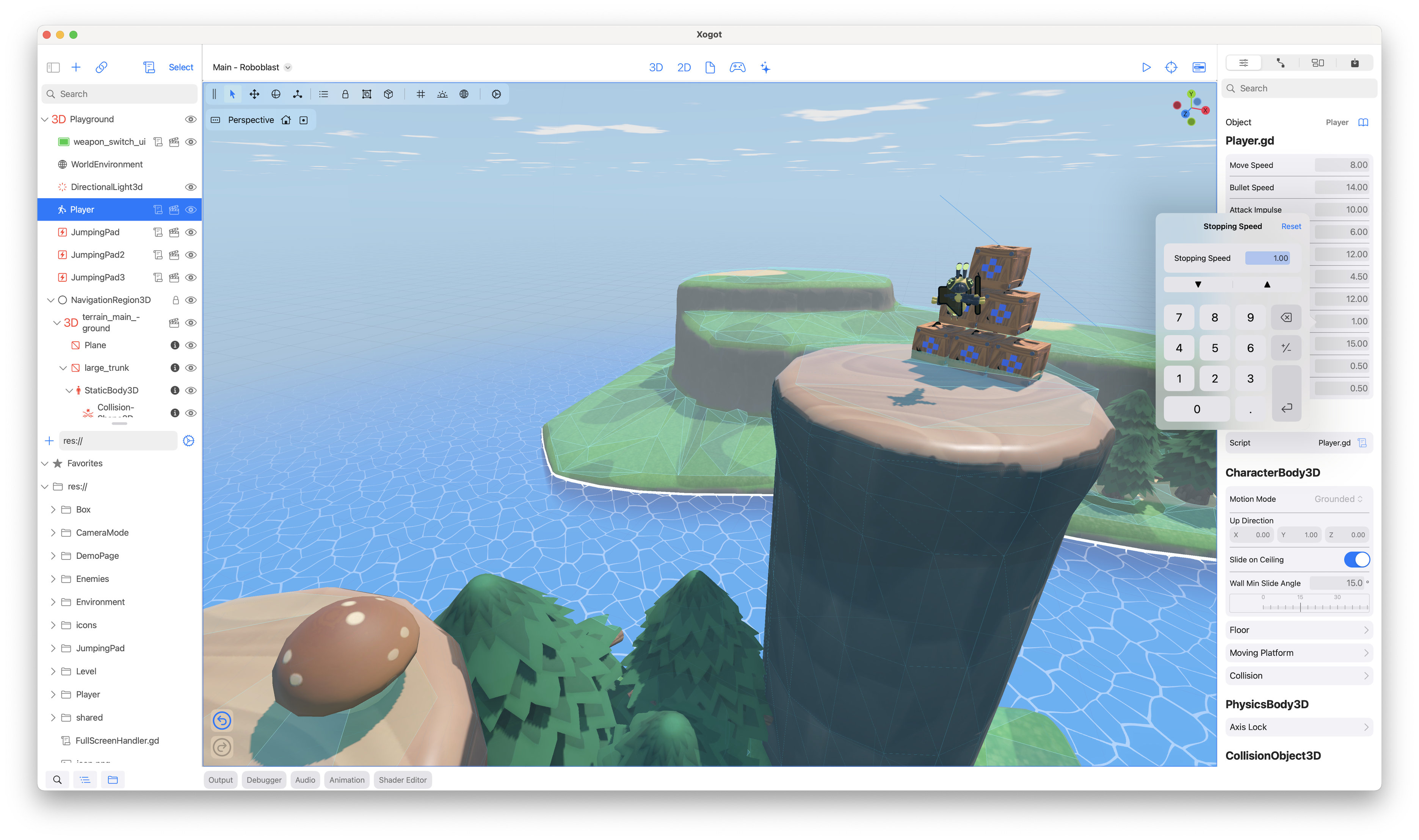Open the sparkle asset library icon

765,67
